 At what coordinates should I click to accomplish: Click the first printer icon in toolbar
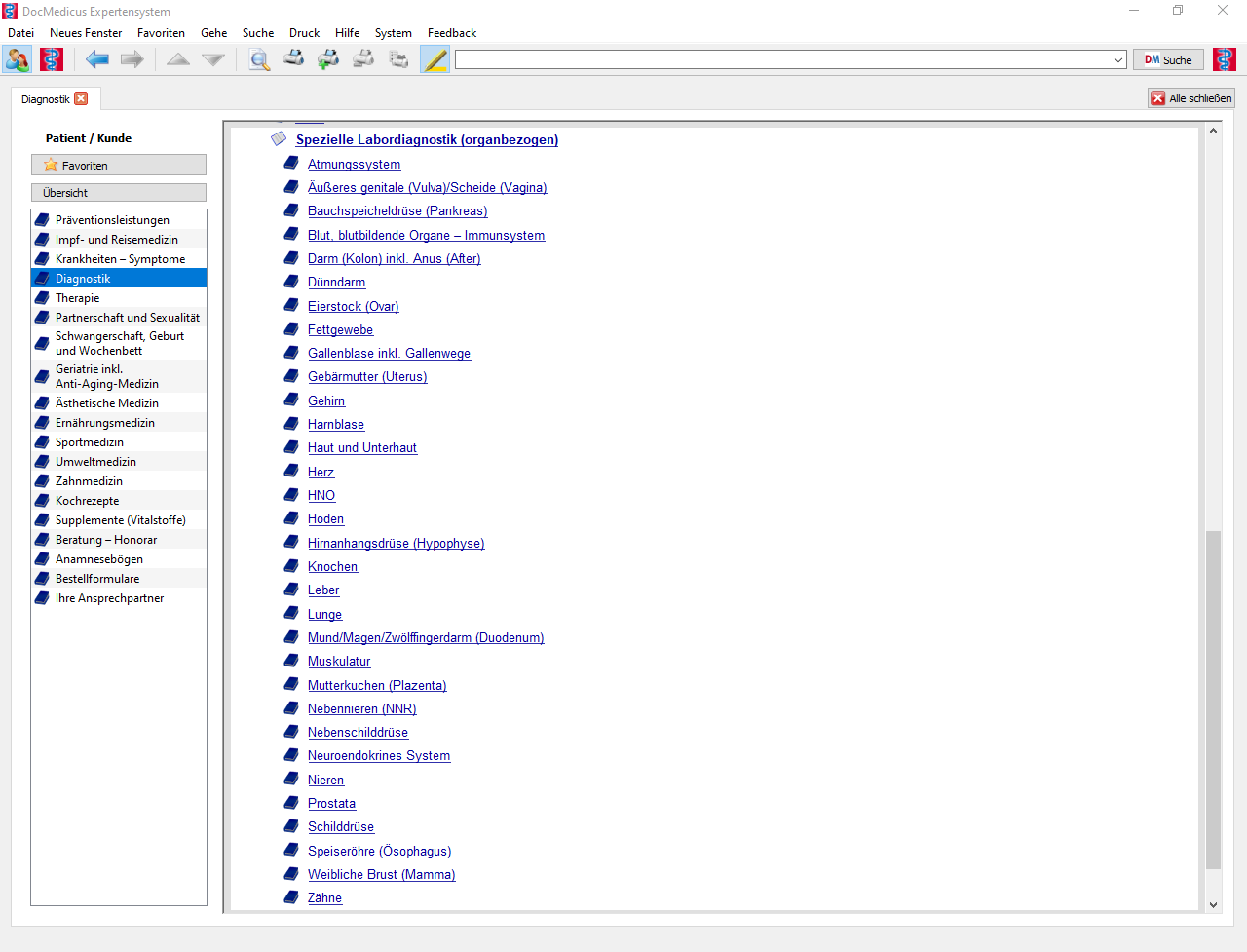click(x=293, y=59)
